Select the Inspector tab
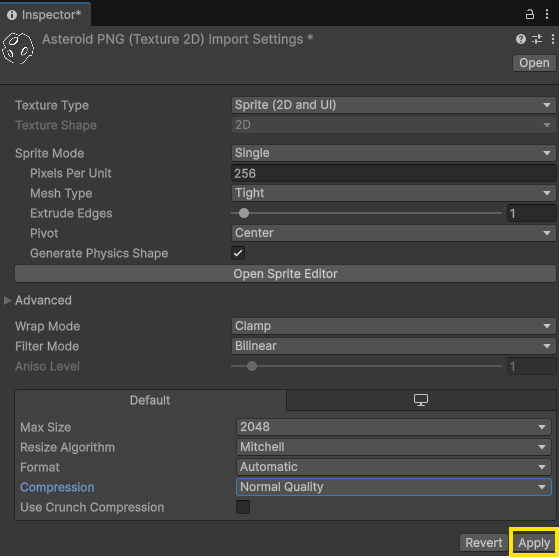This screenshot has height=558, width=560. click(45, 15)
